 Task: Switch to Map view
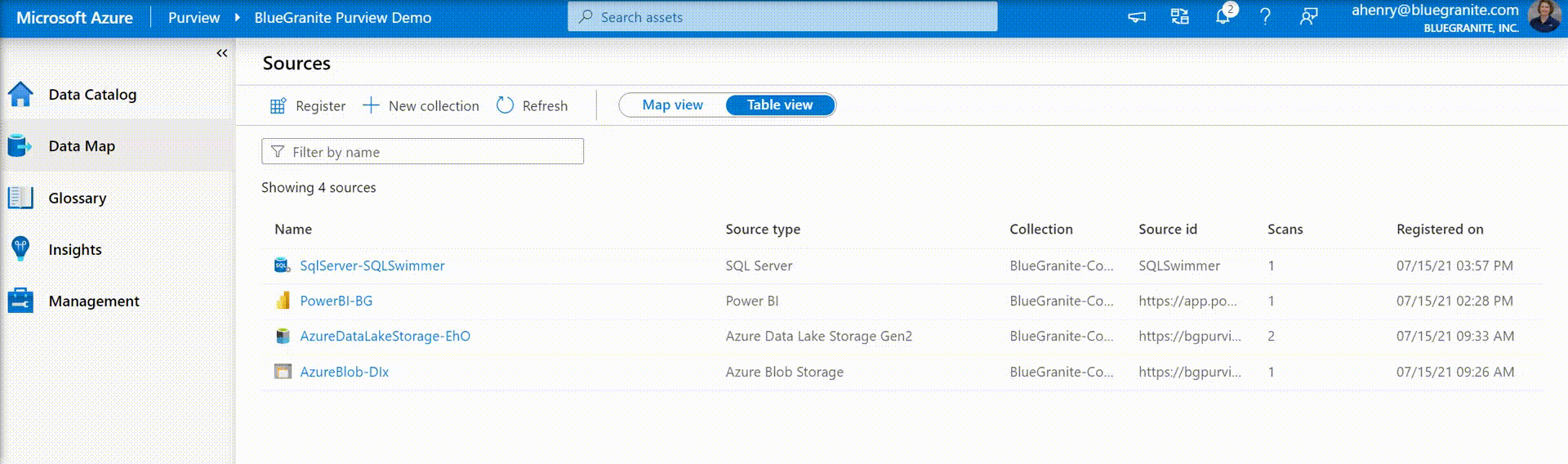point(672,105)
